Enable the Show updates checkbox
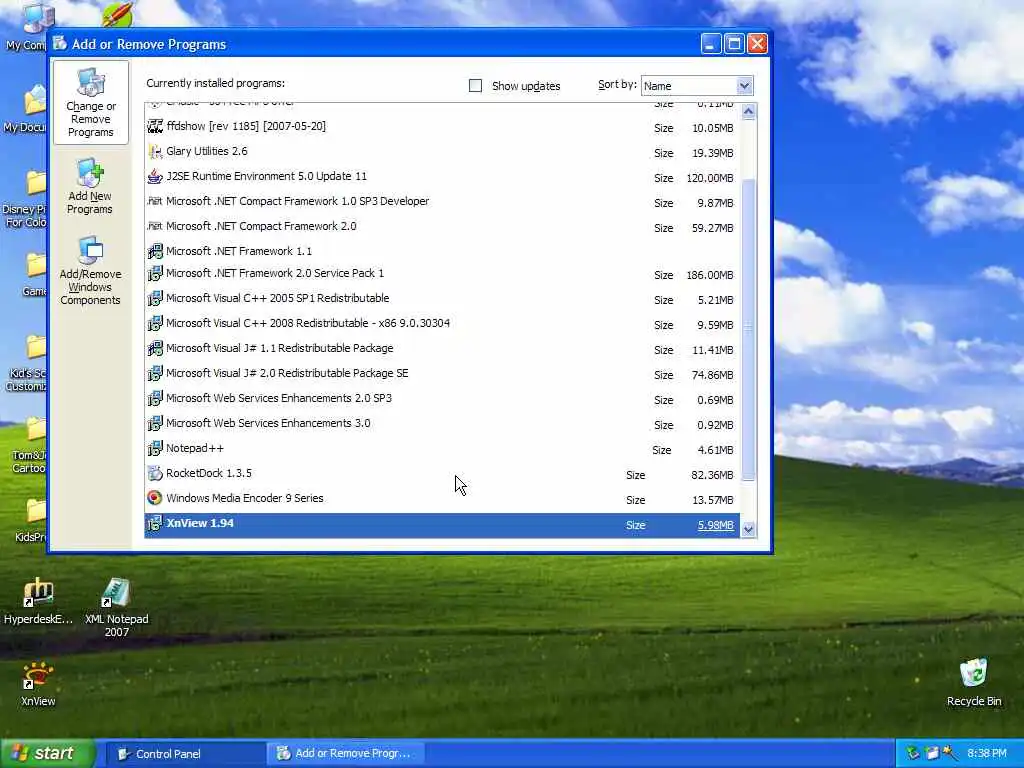 [475, 86]
